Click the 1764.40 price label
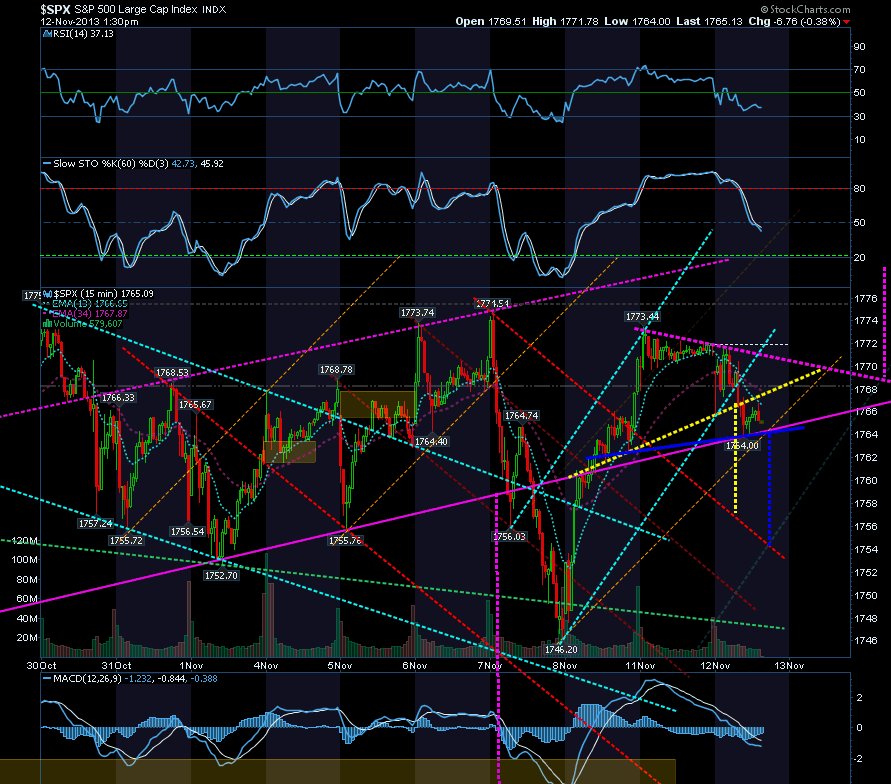Screen dimensions: 891x784 [431, 441]
